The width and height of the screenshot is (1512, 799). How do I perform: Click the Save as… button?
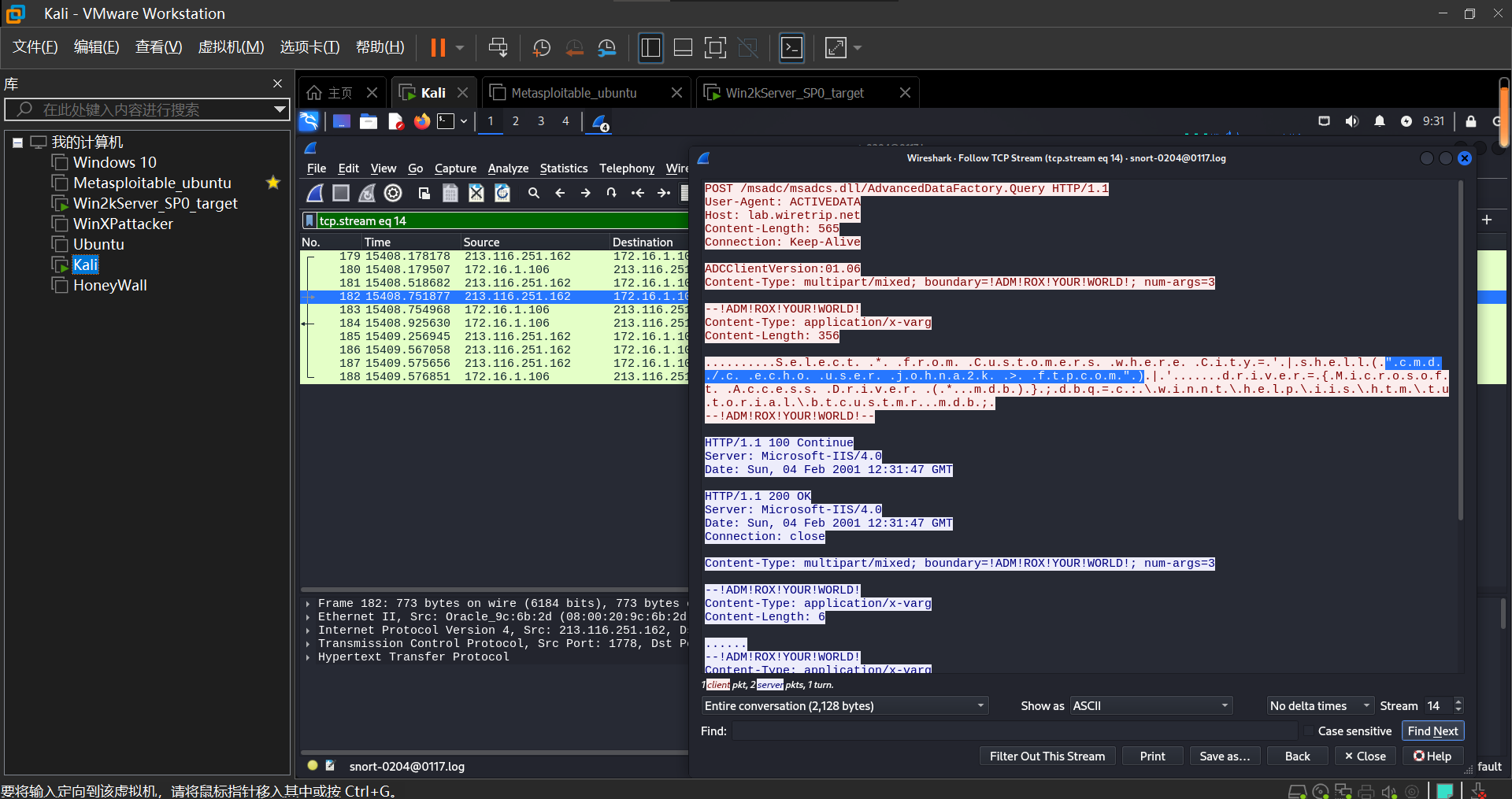pyautogui.click(x=1224, y=756)
